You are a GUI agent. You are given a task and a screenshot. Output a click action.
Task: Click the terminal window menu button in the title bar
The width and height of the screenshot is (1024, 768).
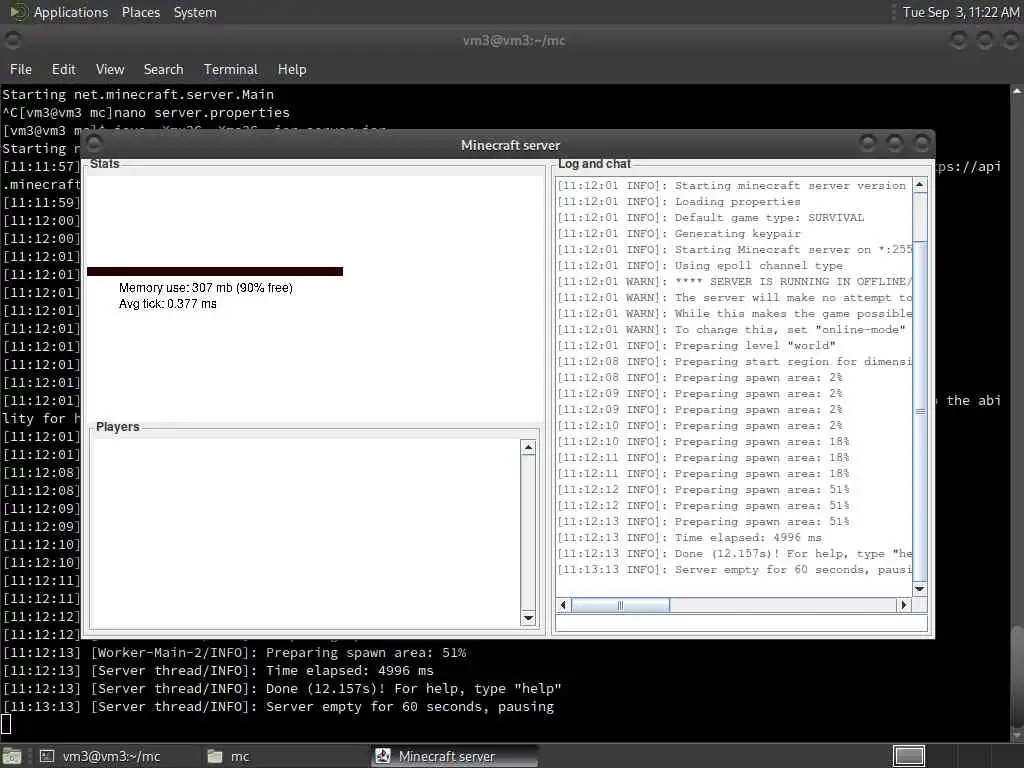point(12,40)
